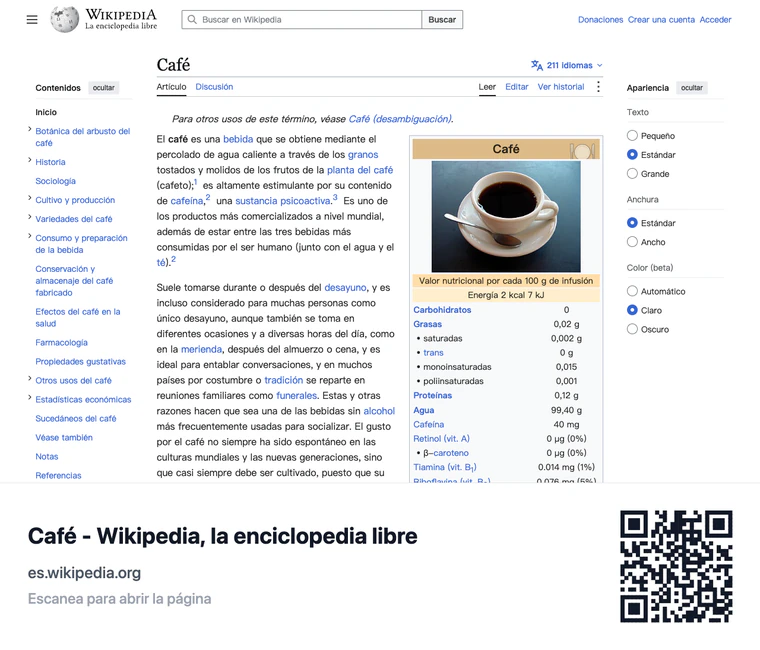This screenshot has width=760, height=650.
Task: Focus the Buscar en Wikipedia field
Action: pyautogui.click(x=301, y=19)
